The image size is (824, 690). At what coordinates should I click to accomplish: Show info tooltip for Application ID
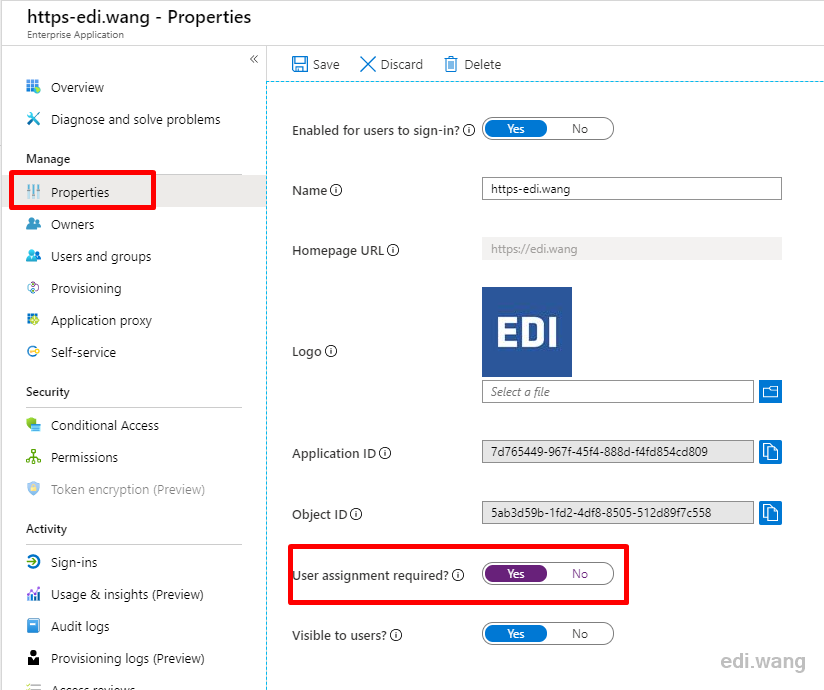385,452
